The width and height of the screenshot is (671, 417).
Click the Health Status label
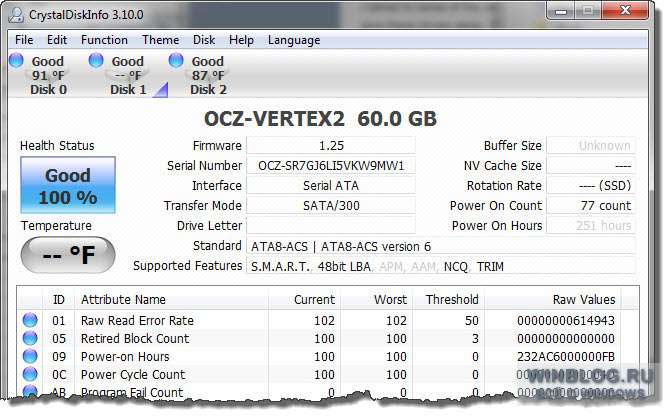pyautogui.click(x=57, y=146)
